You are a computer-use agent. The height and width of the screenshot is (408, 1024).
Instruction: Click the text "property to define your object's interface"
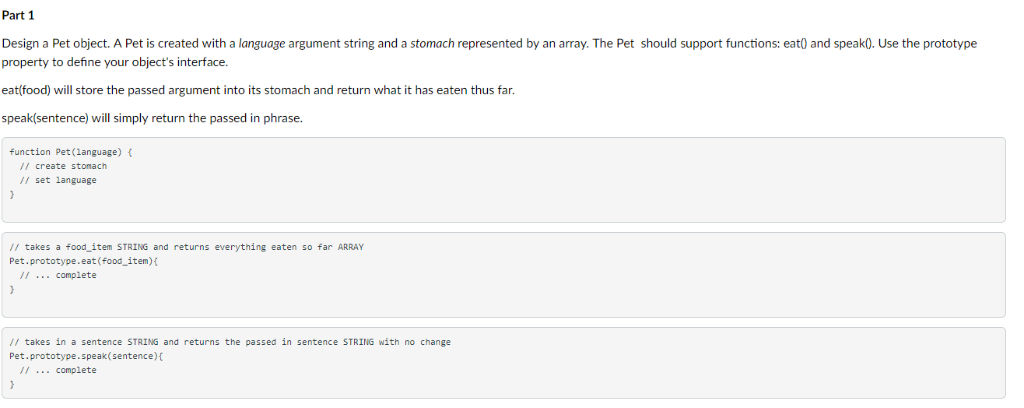click(x=115, y=63)
